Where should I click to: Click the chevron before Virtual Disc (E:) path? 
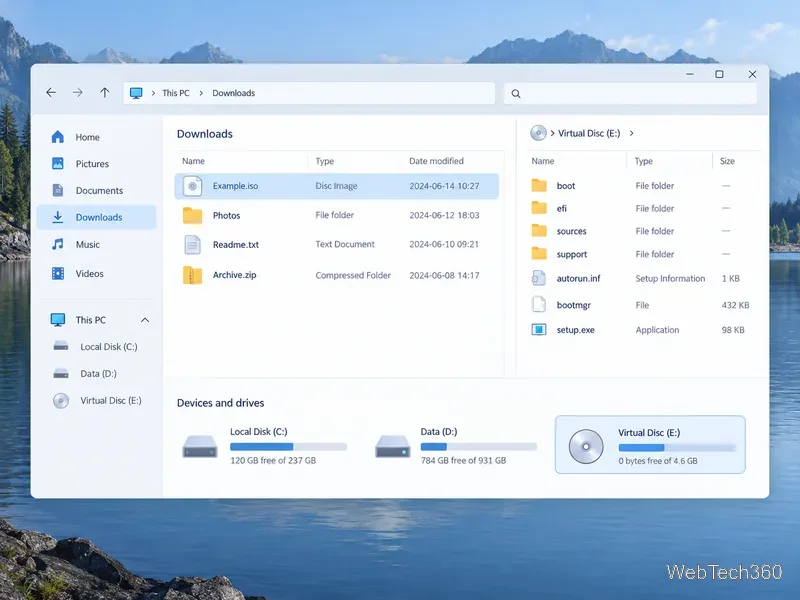[552, 133]
